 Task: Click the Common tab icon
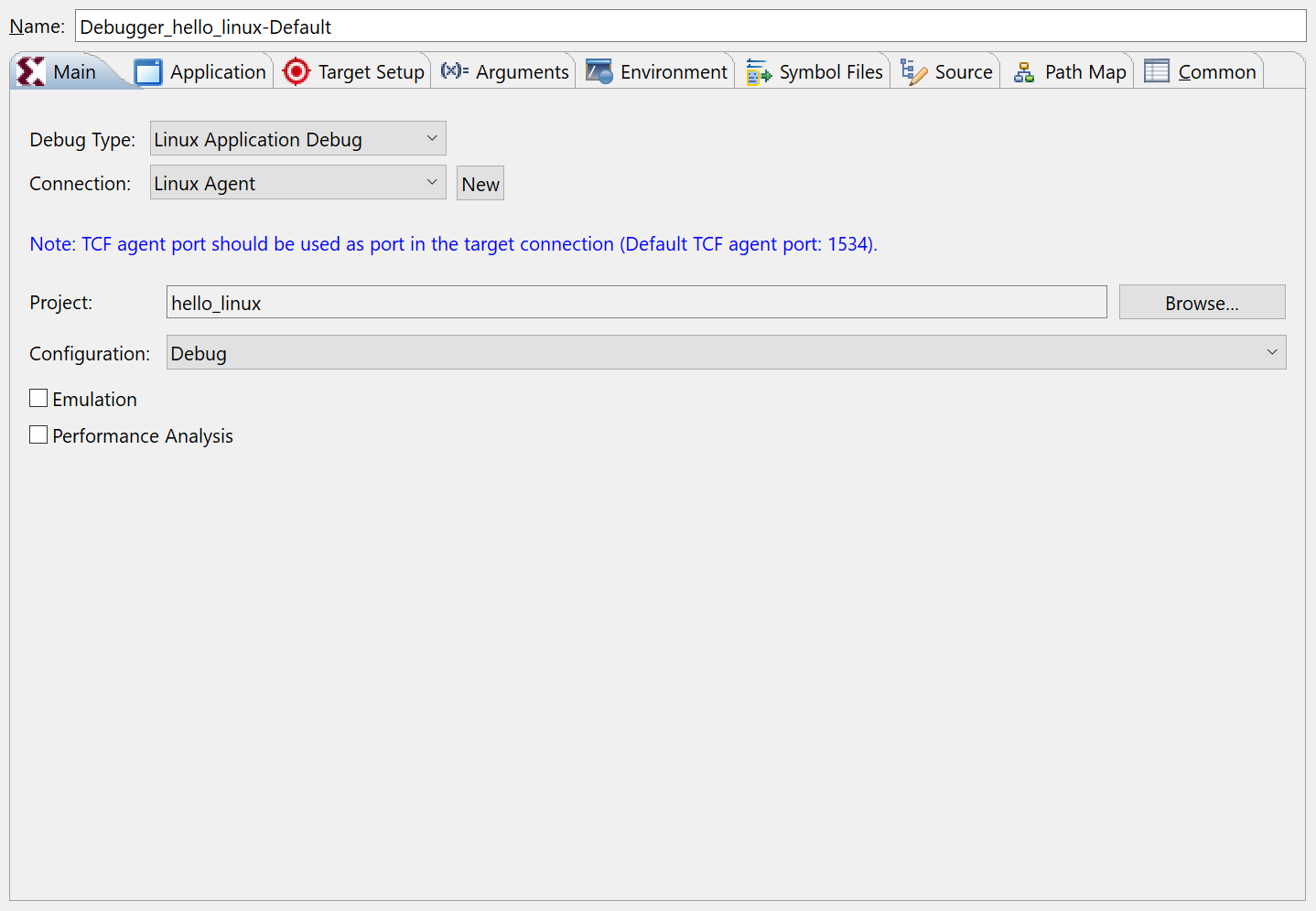pos(1157,71)
